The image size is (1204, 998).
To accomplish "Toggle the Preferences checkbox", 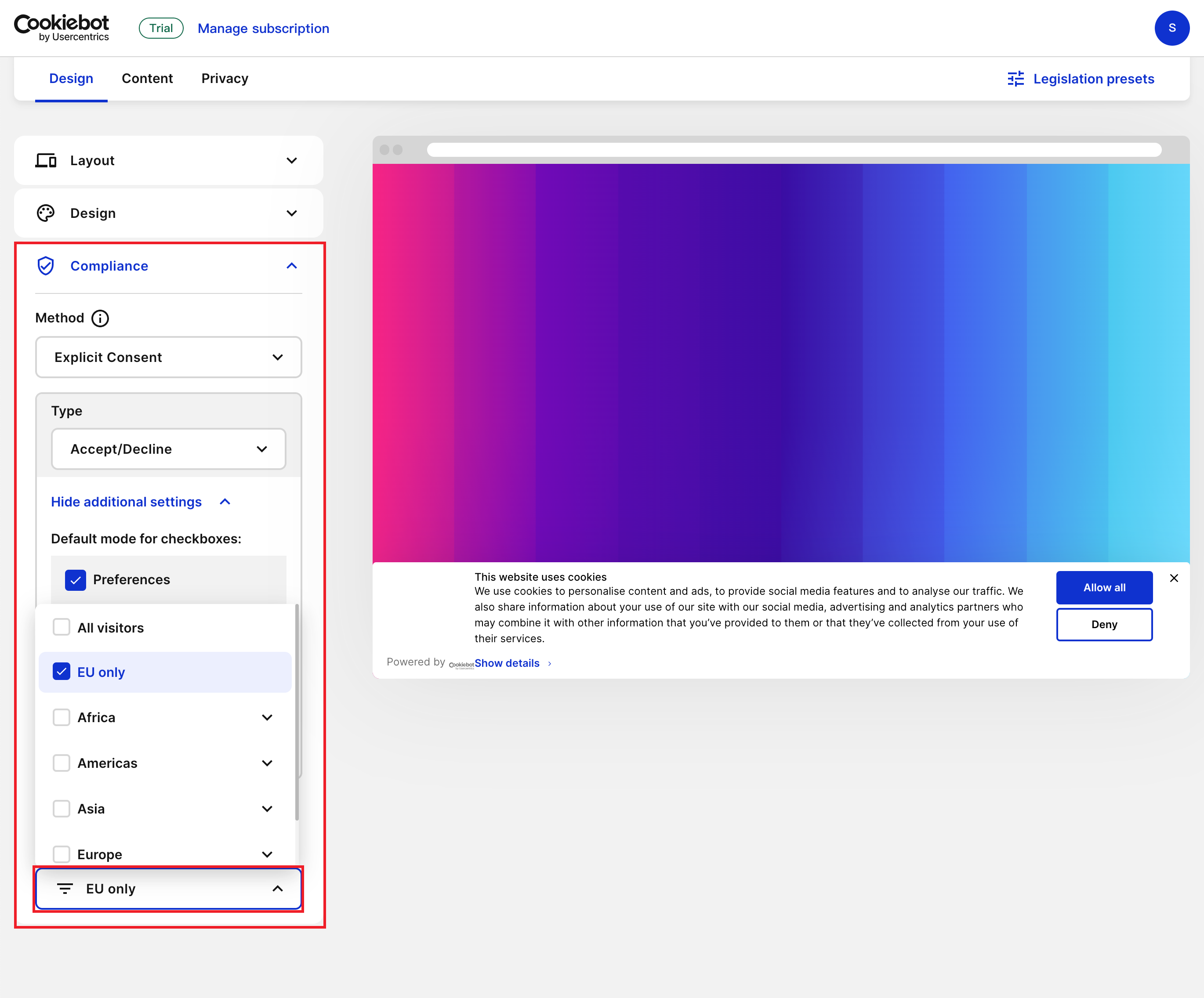I will coord(76,579).
